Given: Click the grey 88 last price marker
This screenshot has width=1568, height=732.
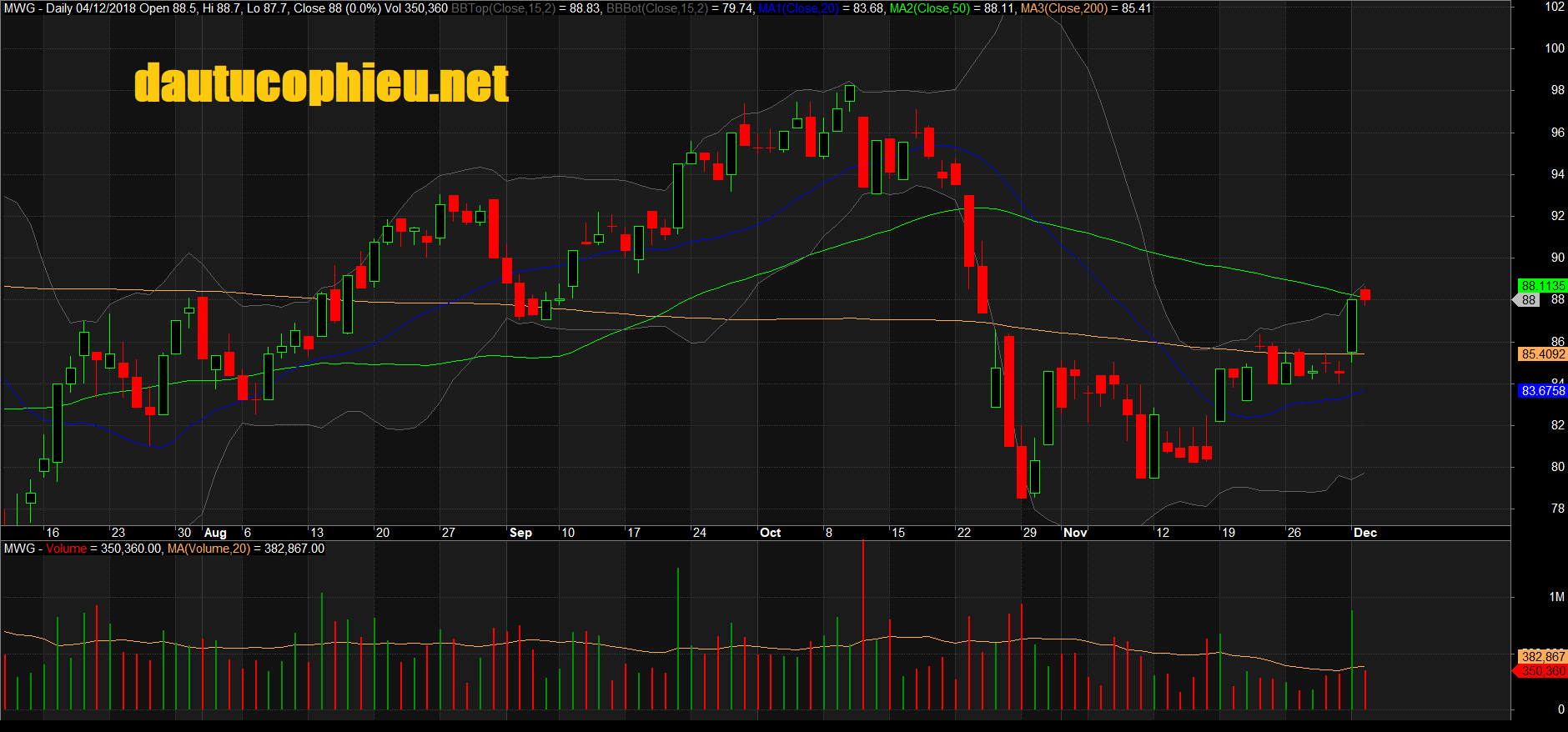Looking at the screenshot, I should (x=1528, y=300).
